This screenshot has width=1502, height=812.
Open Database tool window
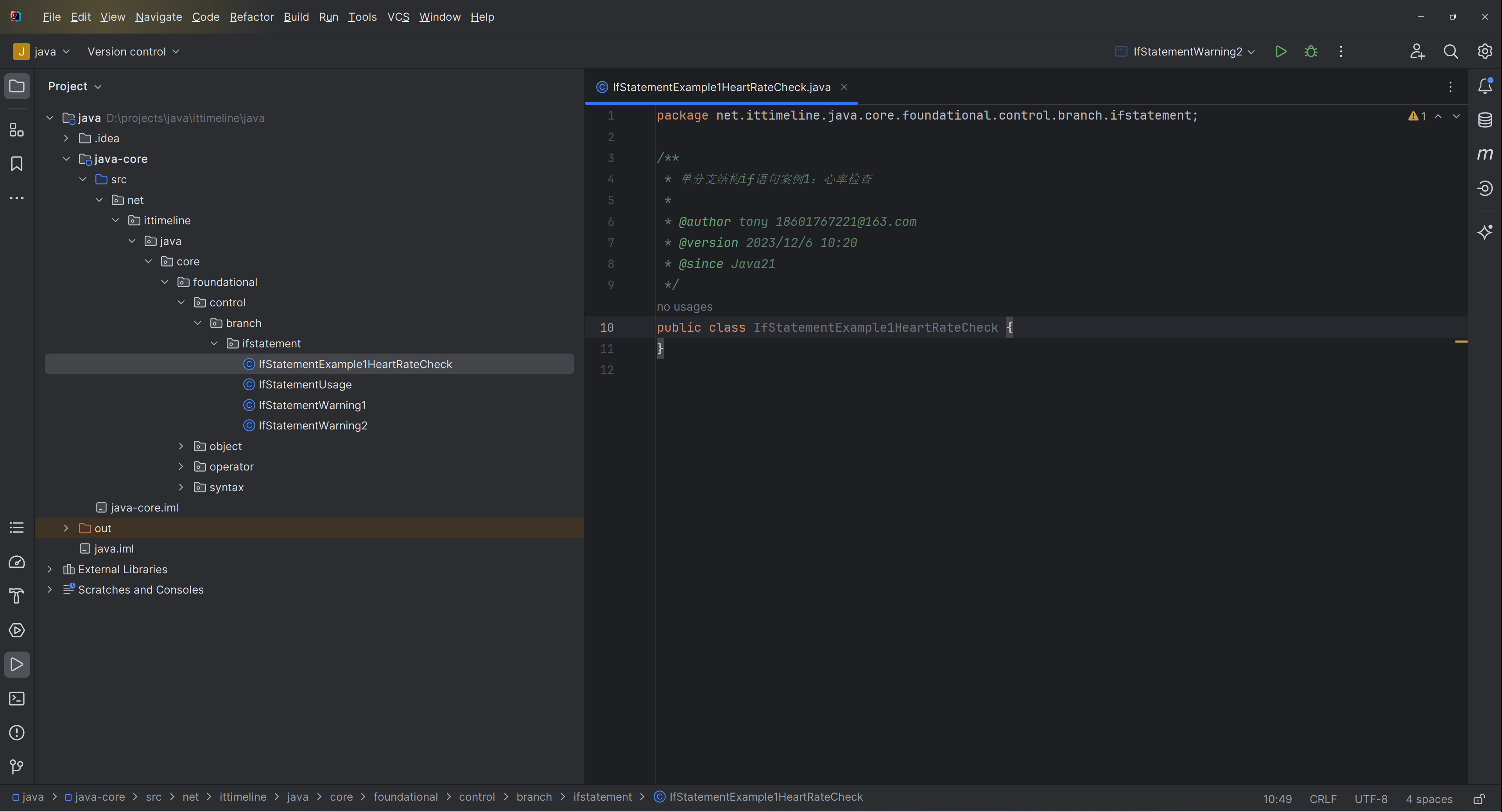click(x=1485, y=120)
